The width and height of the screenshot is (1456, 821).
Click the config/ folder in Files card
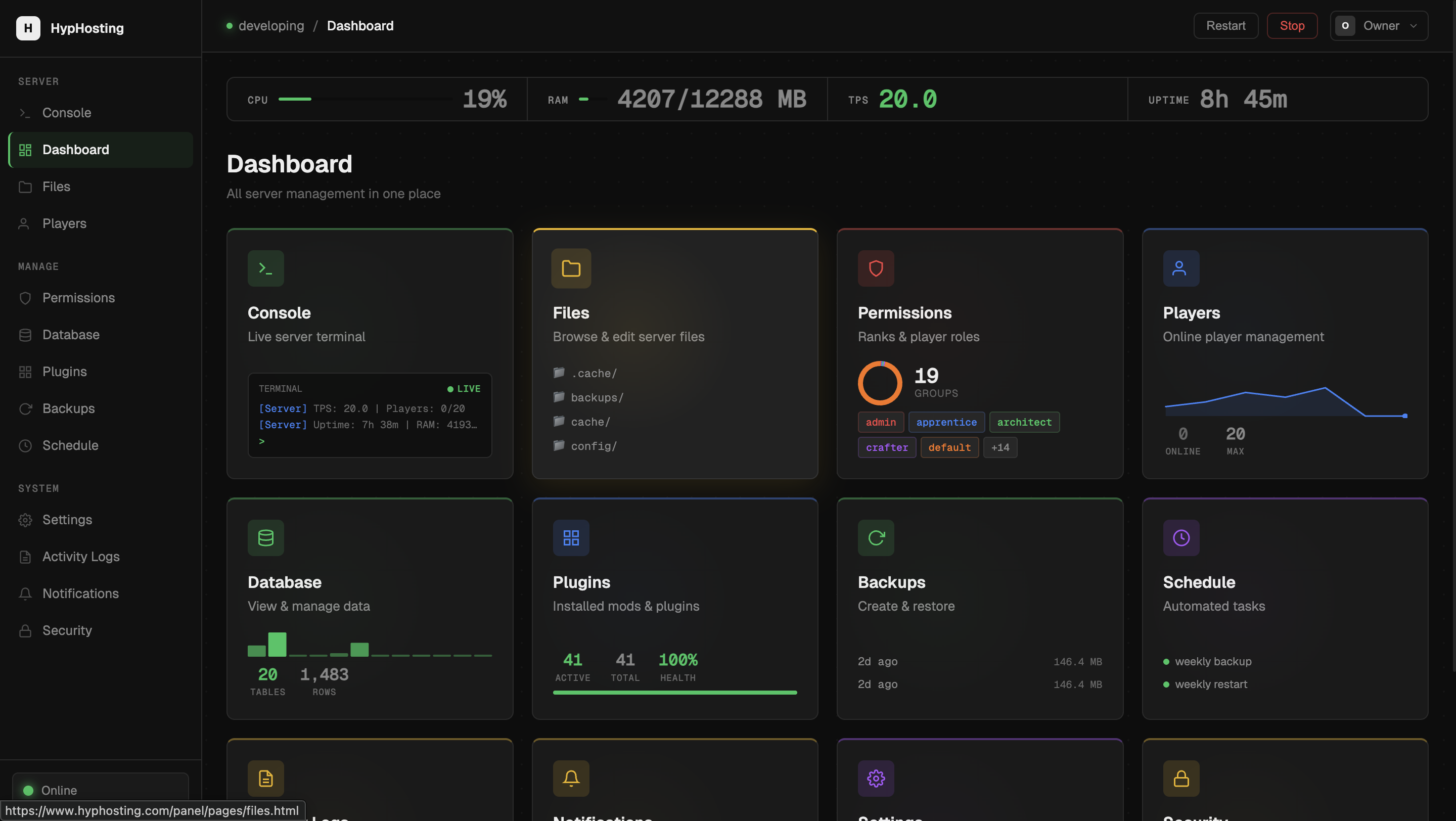[593, 446]
